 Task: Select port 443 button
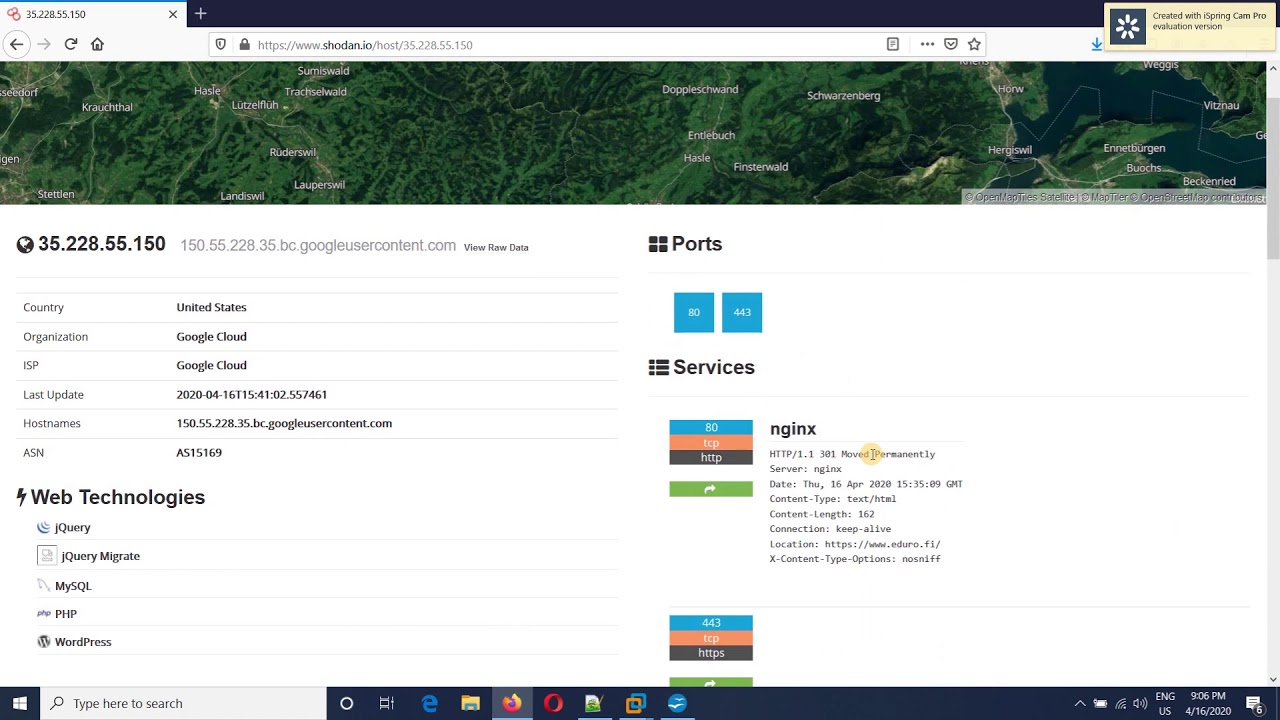point(742,312)
